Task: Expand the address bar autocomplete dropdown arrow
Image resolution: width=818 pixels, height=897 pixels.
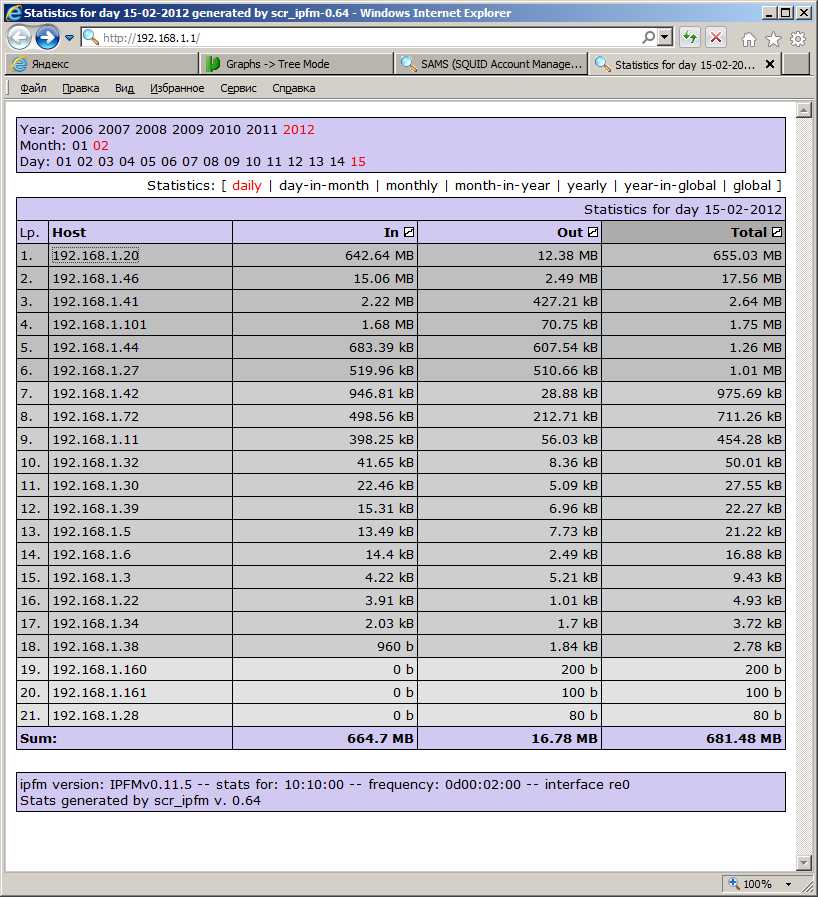Action: click(x=664, y=38)
